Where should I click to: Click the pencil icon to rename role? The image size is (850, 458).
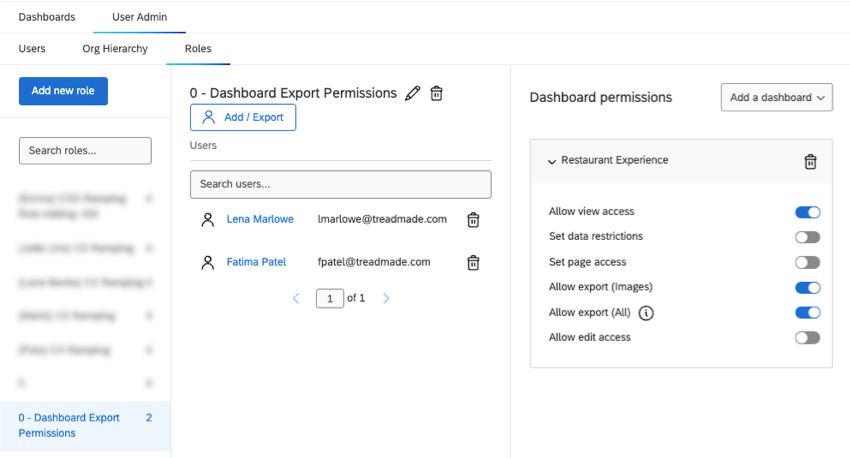point(413,93)
